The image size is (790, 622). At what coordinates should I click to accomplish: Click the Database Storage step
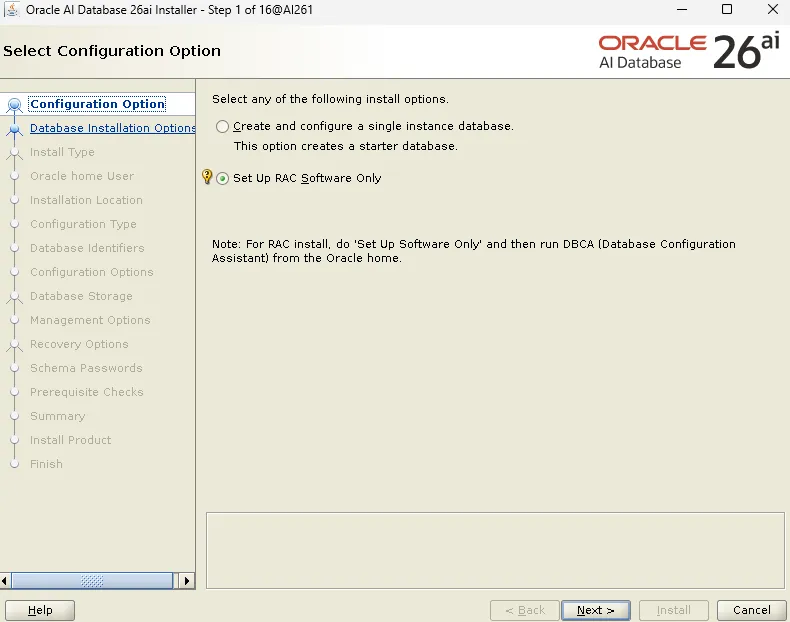pyautogui.click(x=81, y=296)
